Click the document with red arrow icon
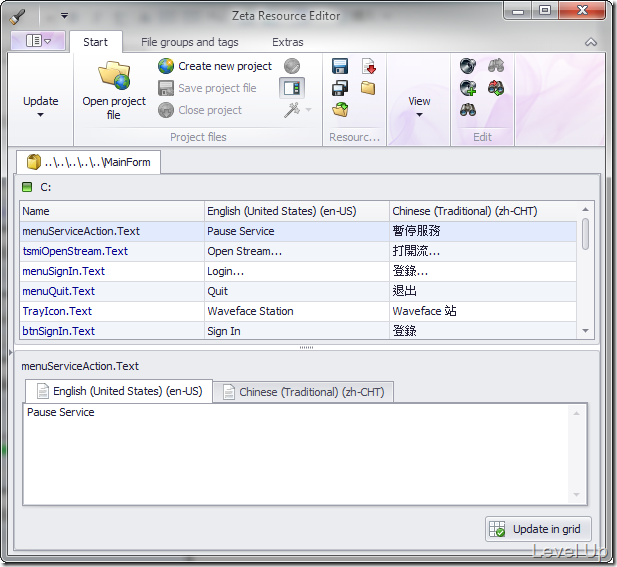This screenshot has width=617, height=567. (368, 66)
